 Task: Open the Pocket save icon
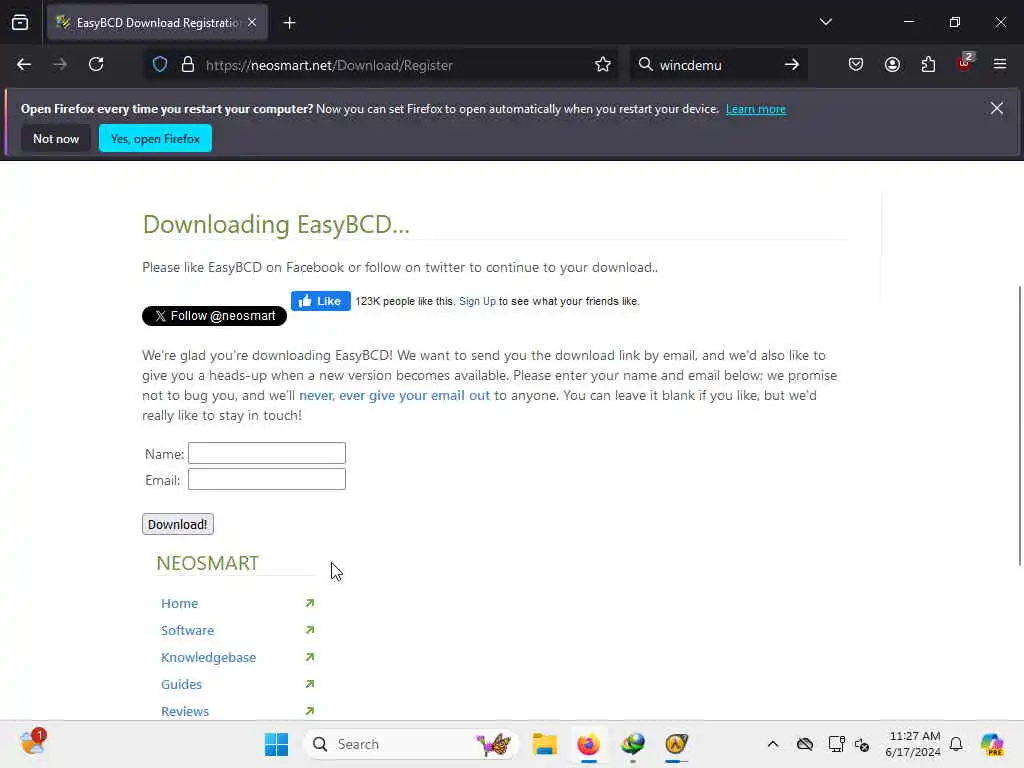click(x=856, y=65)
